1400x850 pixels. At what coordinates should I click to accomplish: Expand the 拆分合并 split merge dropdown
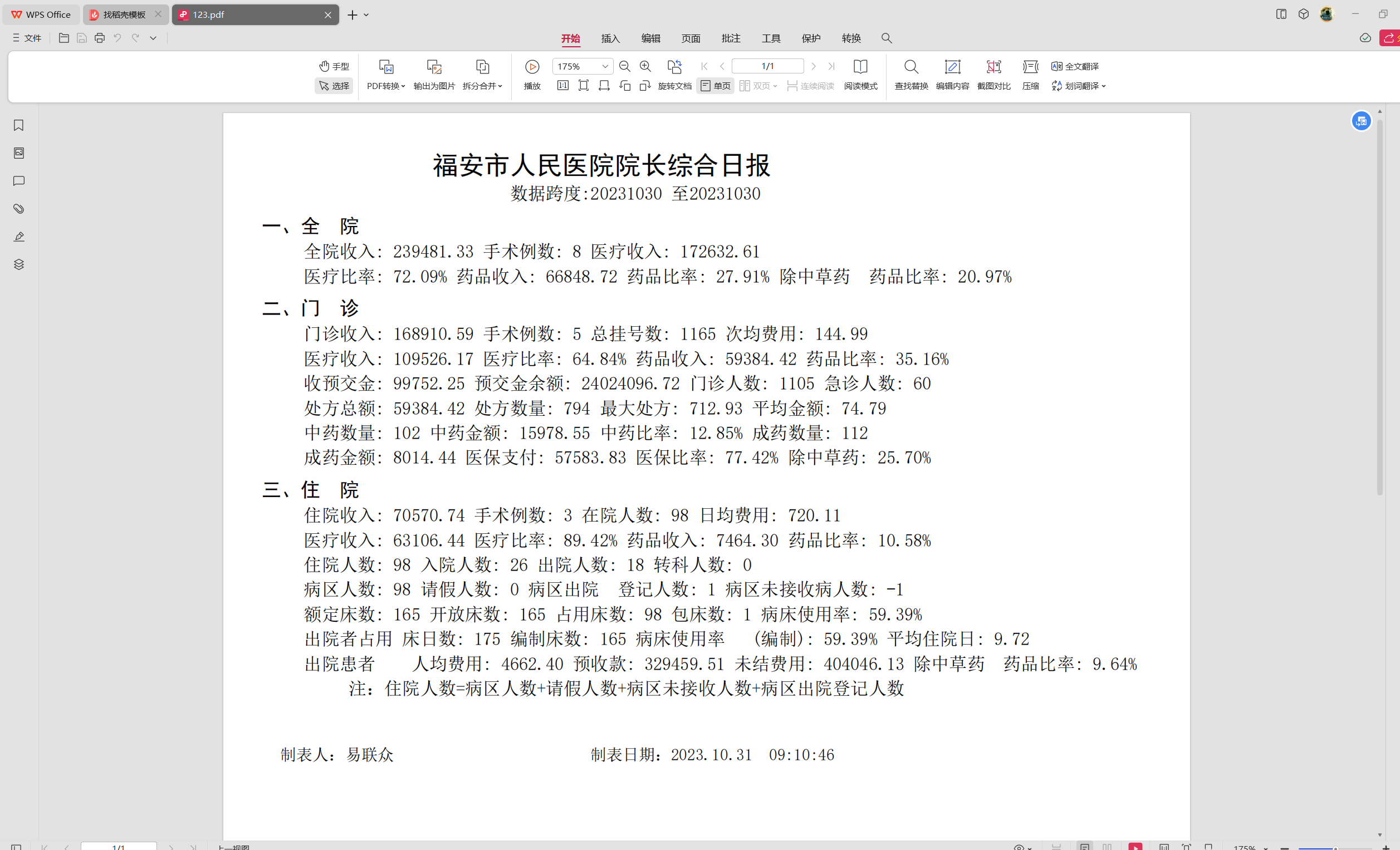tap(482, 86)
